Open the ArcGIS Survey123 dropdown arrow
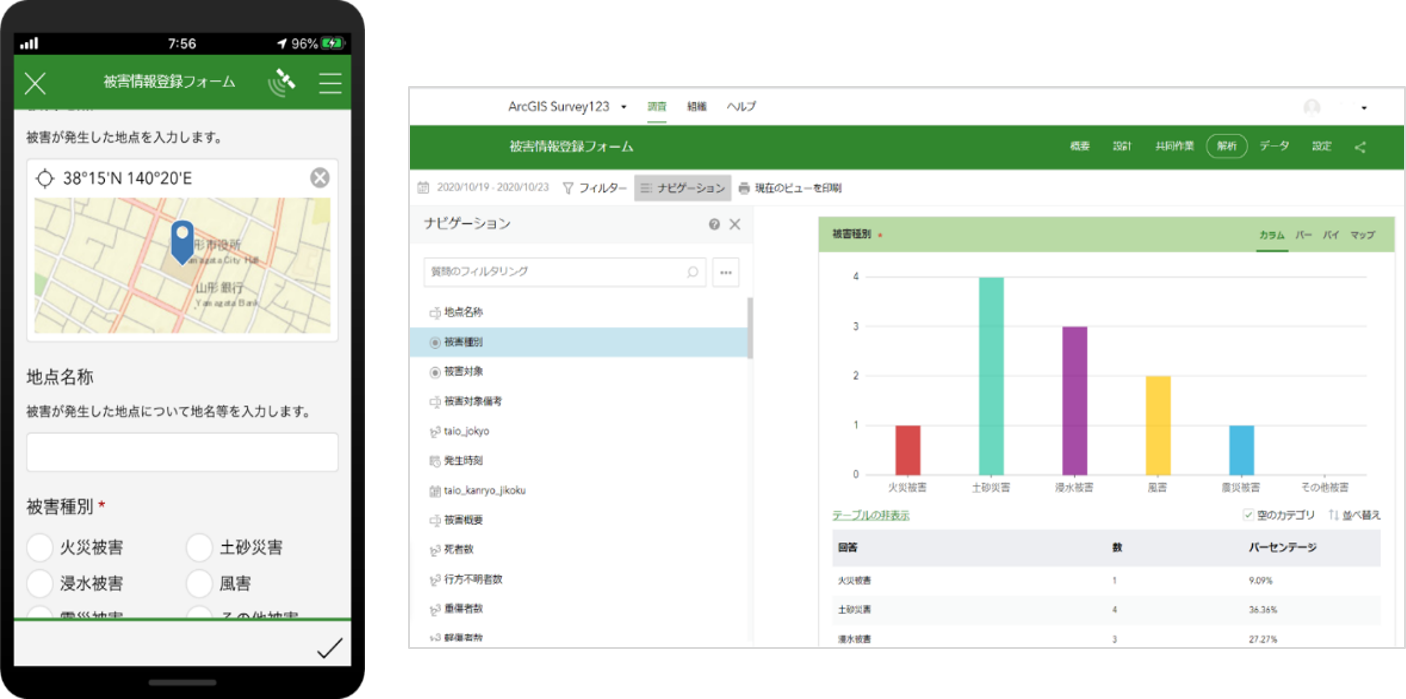 click(x=624, y=107)
